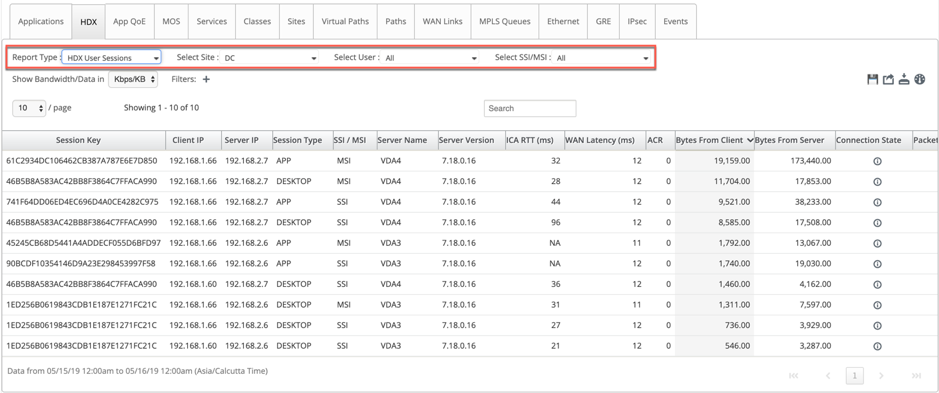Change rows per page dropdown showing 10
This screenshot has height=393, width=939.
point(29,108)
